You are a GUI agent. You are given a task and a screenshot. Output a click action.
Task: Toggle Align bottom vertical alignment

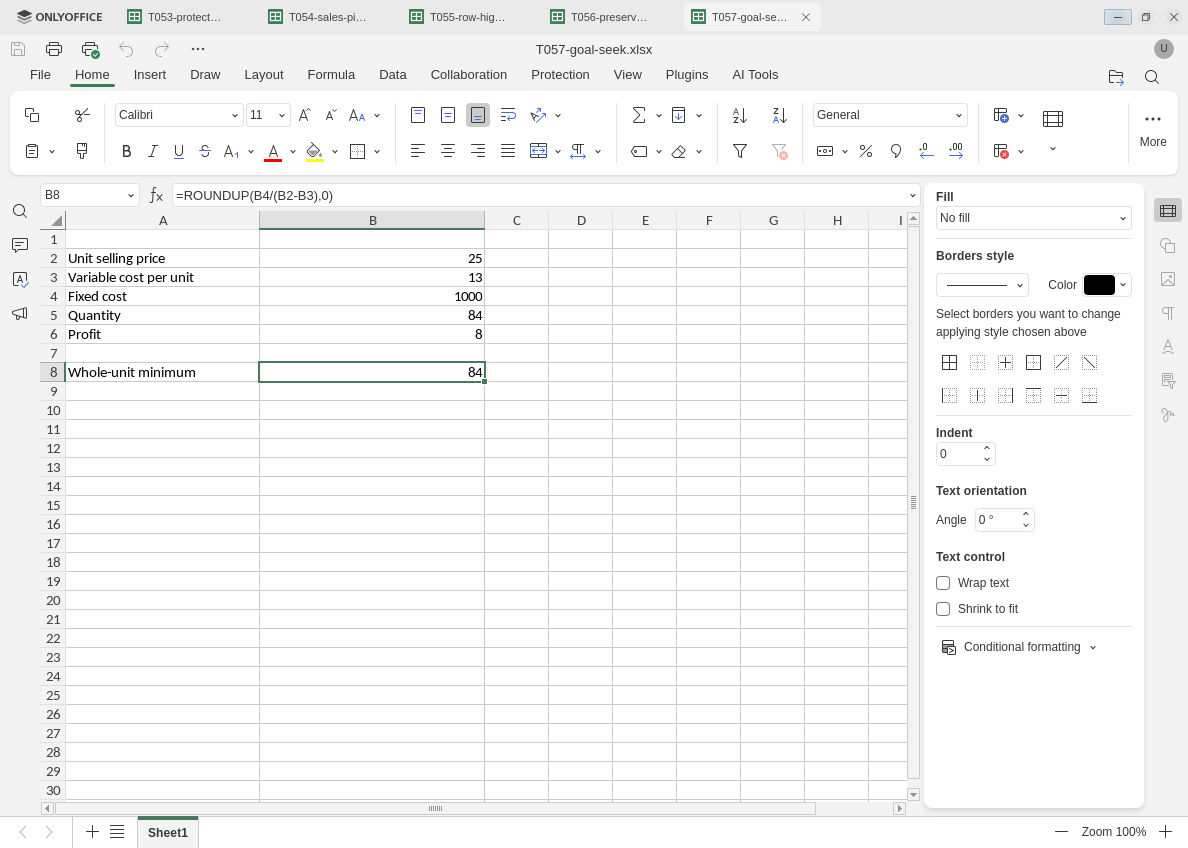pyautogui.click(x=478, y=115)
